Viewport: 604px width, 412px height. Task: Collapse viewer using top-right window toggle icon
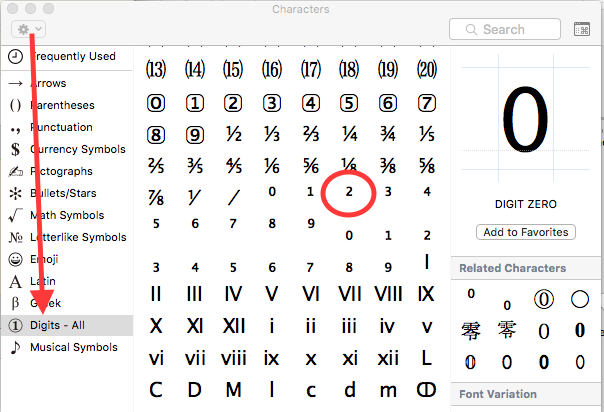pyautogui.click(x=582, y=29)
